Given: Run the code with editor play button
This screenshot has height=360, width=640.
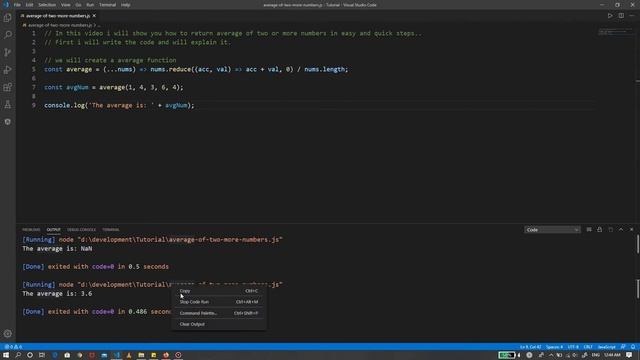Looking at the screenshot, I should pos(610,16).
